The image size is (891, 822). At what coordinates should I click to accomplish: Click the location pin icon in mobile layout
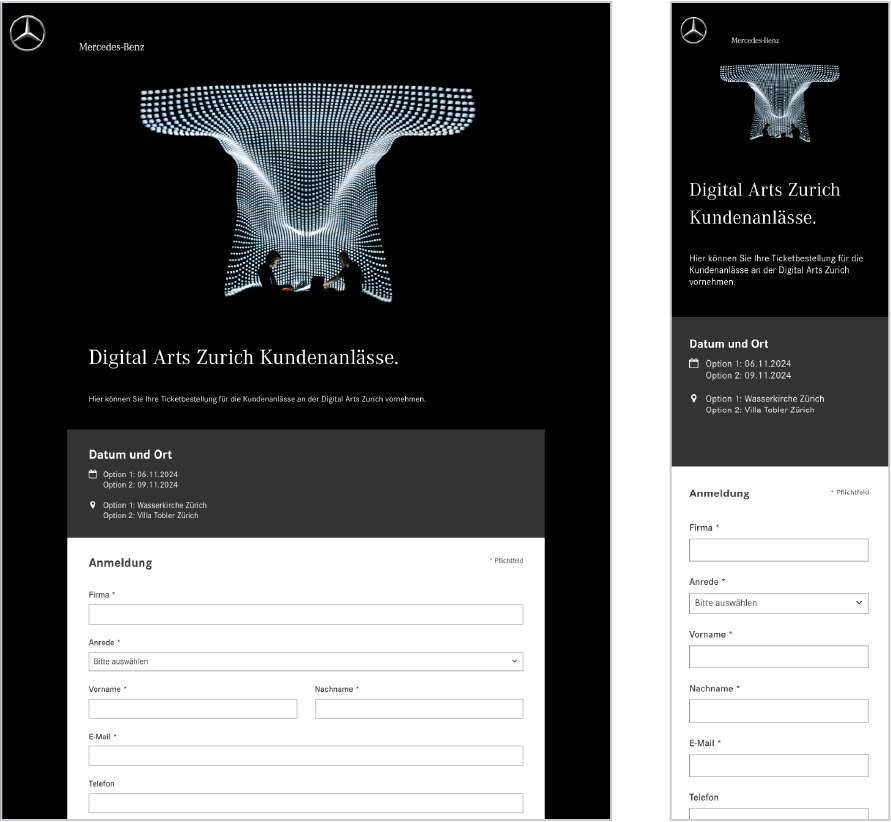[x=694, y=398]
